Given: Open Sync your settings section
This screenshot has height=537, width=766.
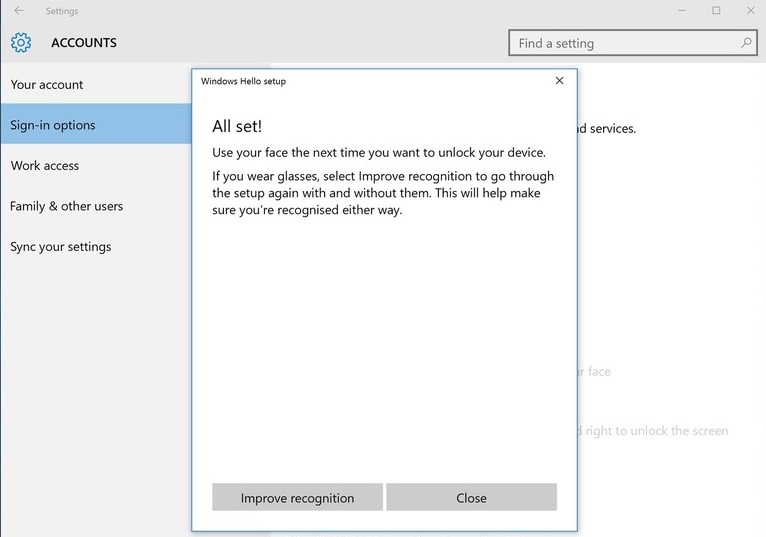Looking at the screenshot, I should click(x=96, y=246).
